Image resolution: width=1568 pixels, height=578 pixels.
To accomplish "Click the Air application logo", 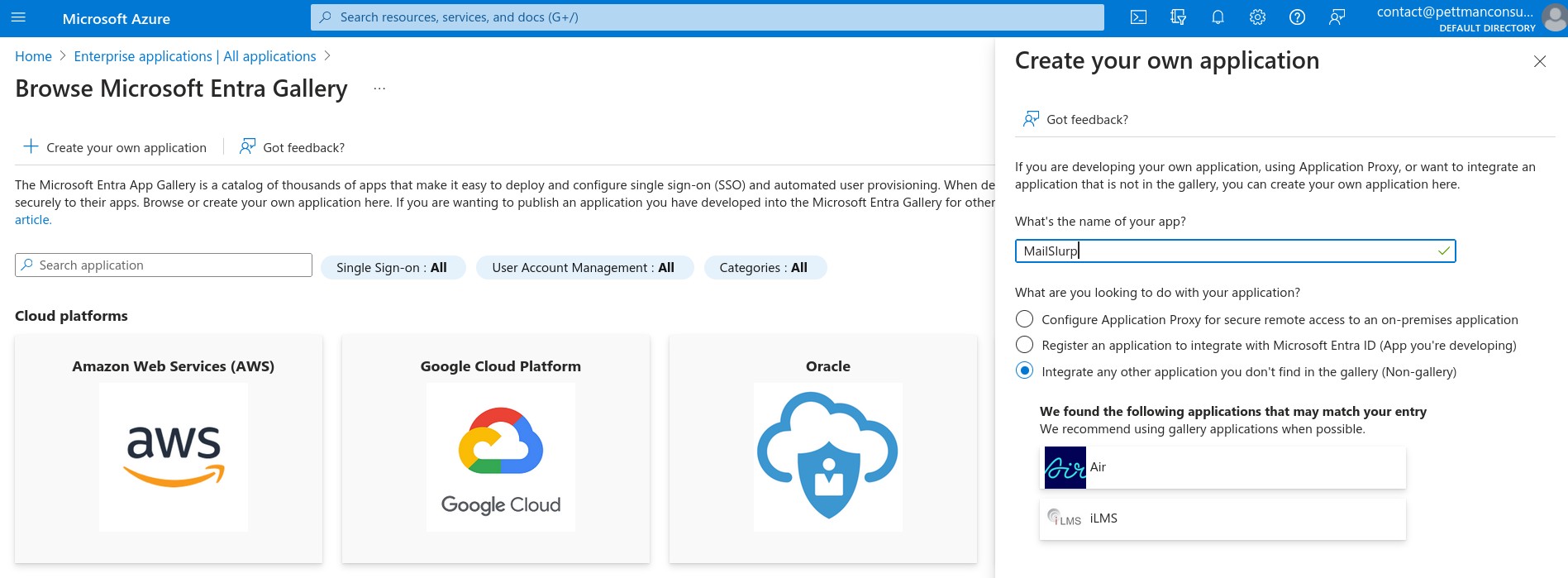I will tap(1065, 468).
